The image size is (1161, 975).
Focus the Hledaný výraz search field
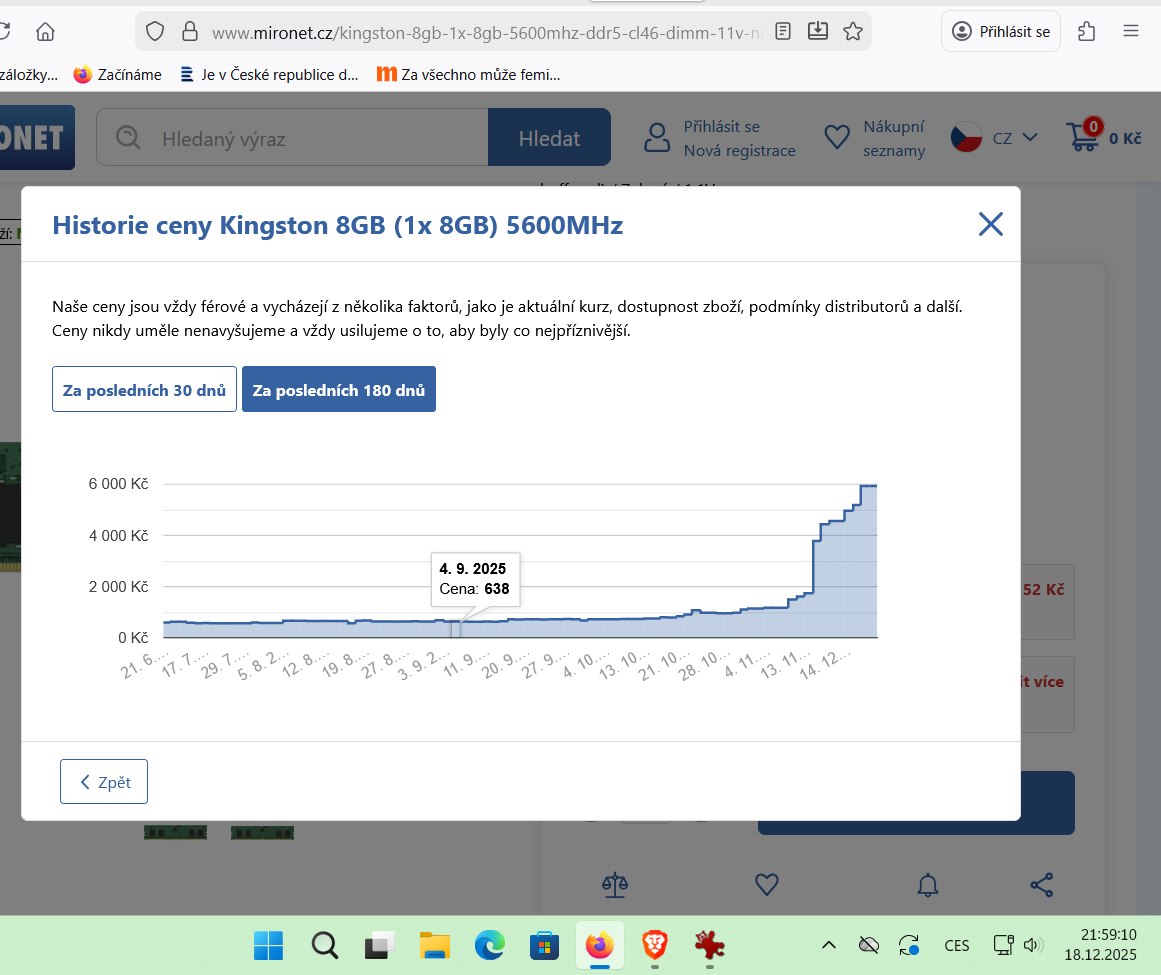tap(310, 138)
